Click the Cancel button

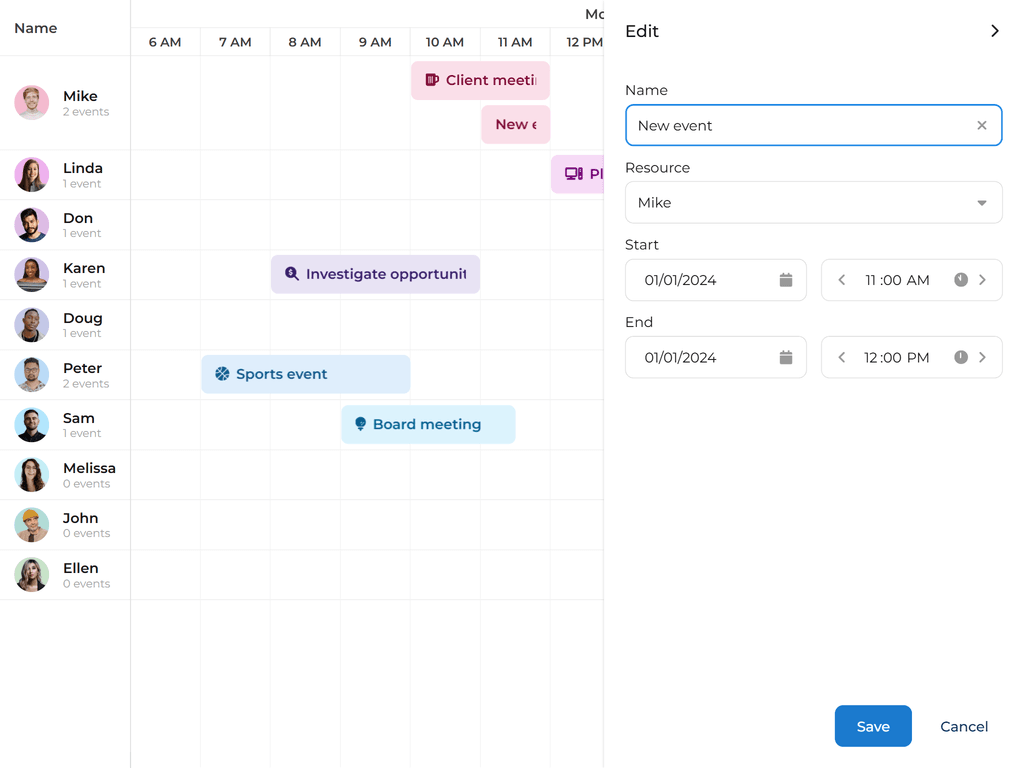pos(963,726)
